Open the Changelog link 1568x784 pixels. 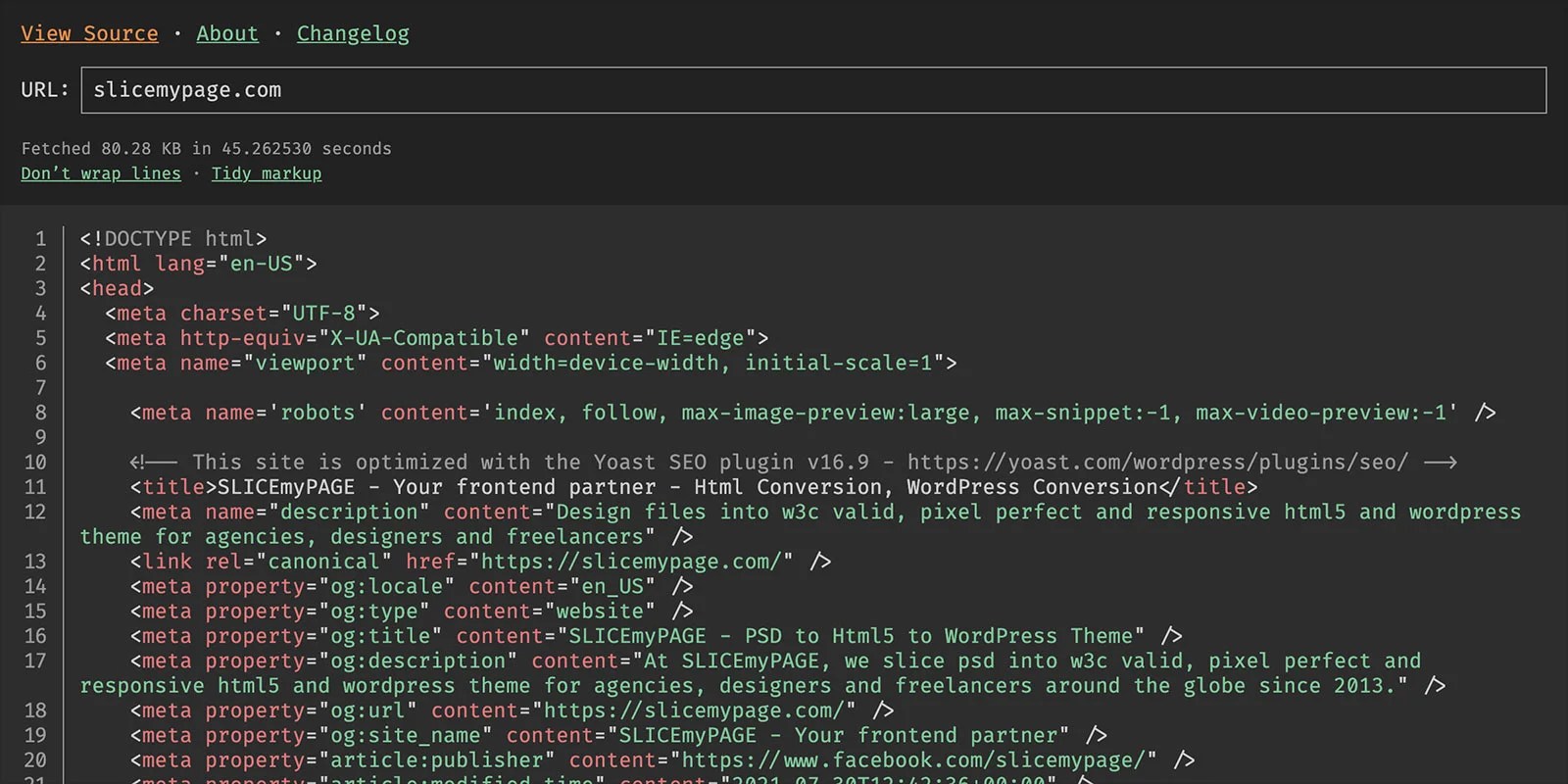[353, 33]
